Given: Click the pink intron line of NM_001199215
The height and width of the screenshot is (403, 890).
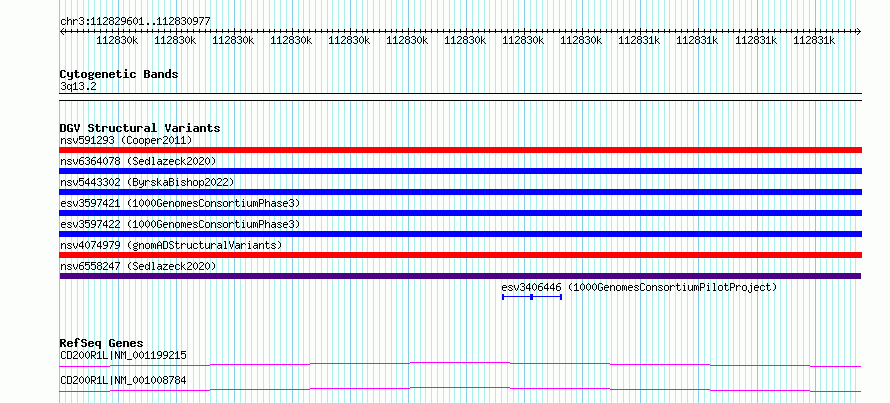Looking at the screenshot, I should pyautogui.click(x=460, y=364).
